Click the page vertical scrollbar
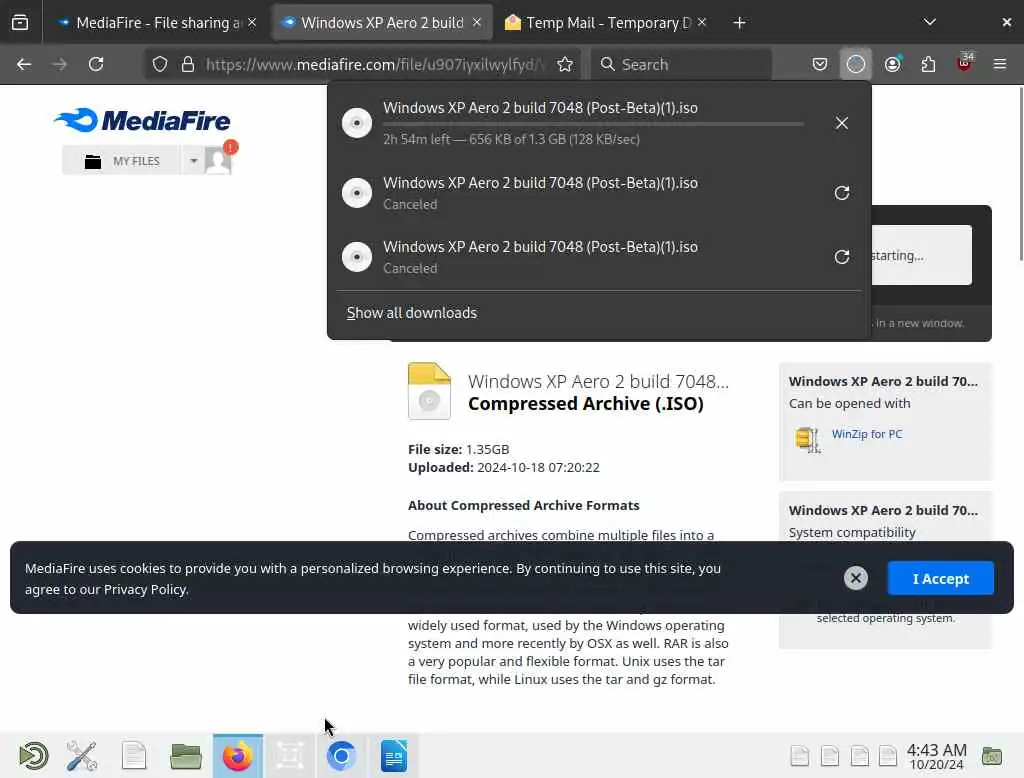Viewport: 1024px width, 778px height. [x=1019, y=175]
